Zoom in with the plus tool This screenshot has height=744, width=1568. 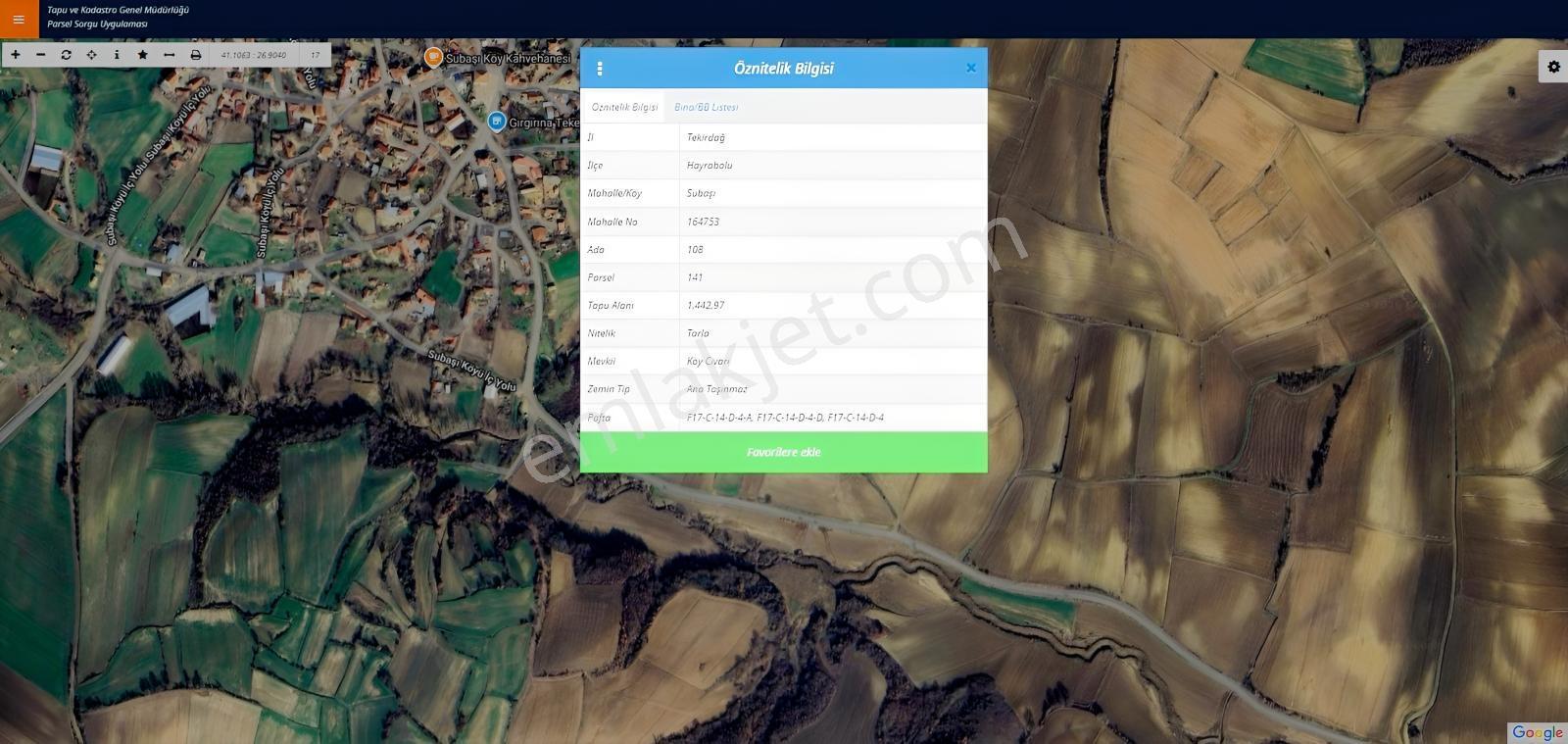16,55
